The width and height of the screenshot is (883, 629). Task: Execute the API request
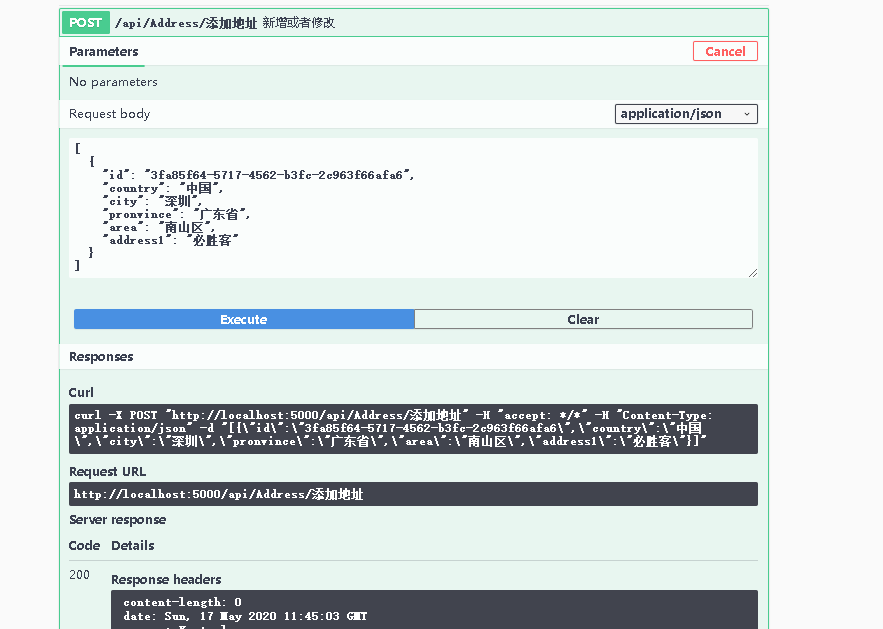click(x=244, y=319)
